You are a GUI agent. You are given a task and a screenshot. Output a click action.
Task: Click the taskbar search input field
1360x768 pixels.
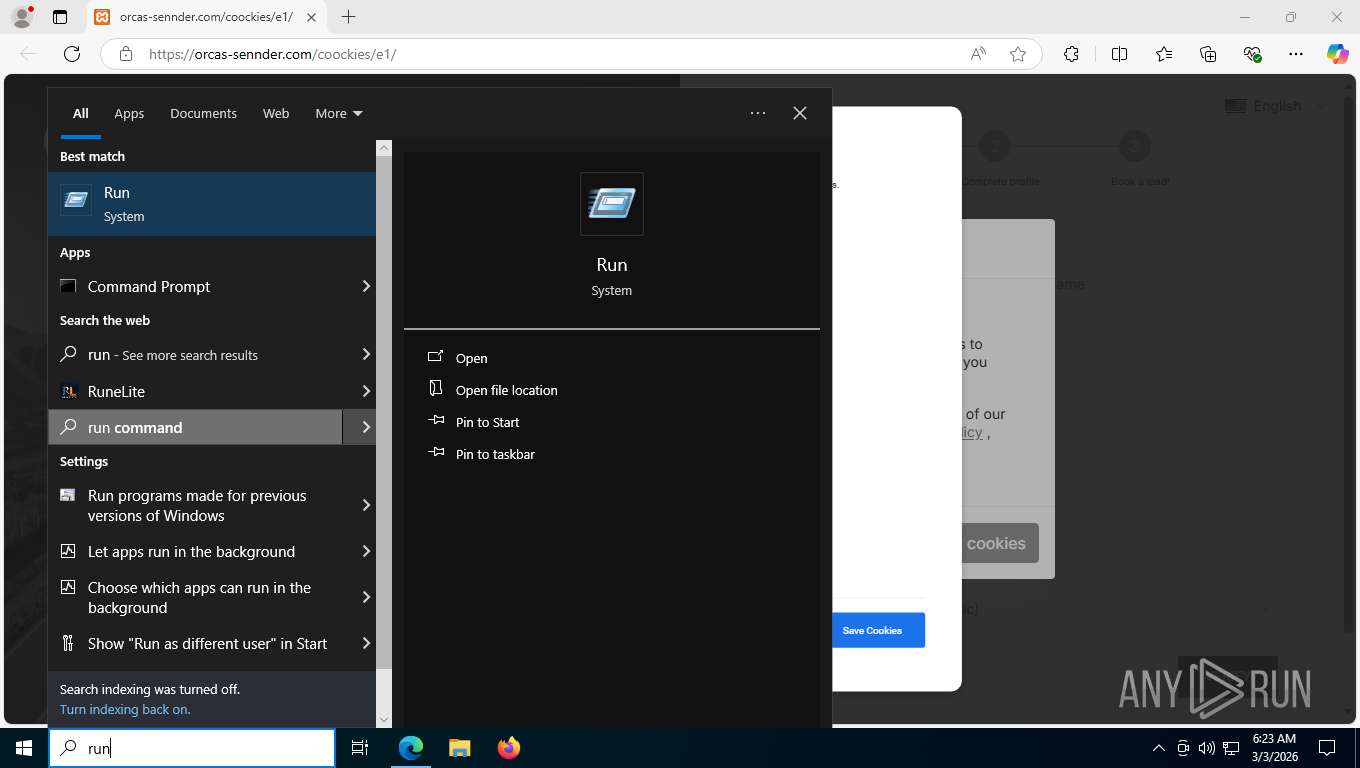192,747
